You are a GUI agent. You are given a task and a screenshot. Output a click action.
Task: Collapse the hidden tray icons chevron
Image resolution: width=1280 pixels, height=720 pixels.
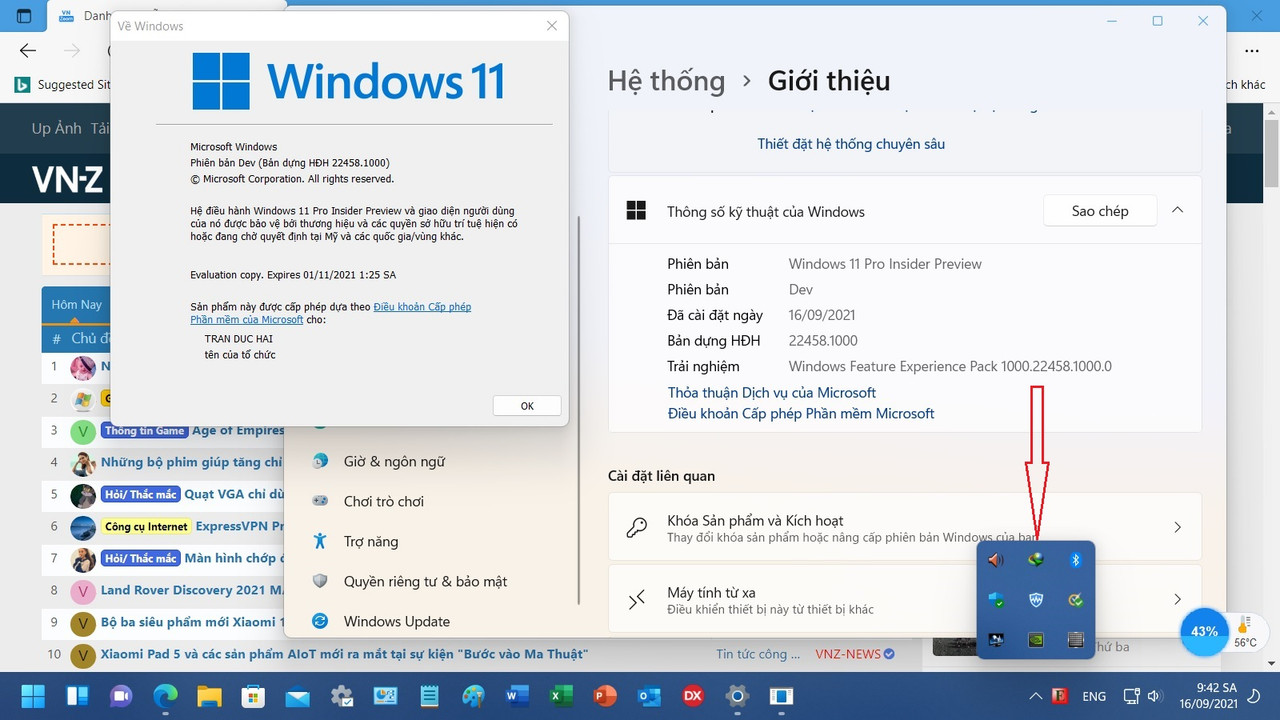[1036, 696]
